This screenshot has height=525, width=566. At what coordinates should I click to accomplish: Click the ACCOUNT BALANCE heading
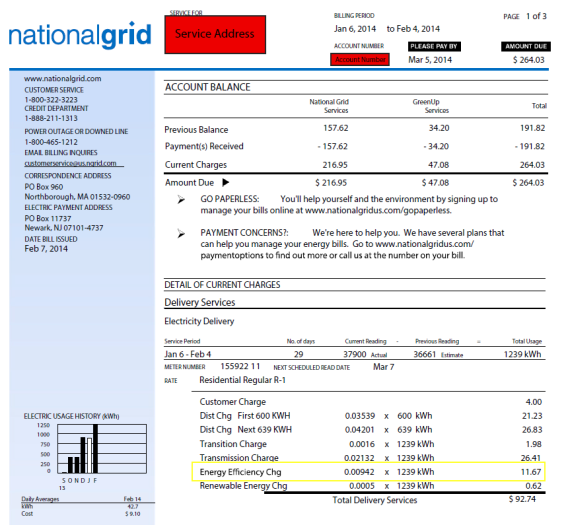coord(208,87)
